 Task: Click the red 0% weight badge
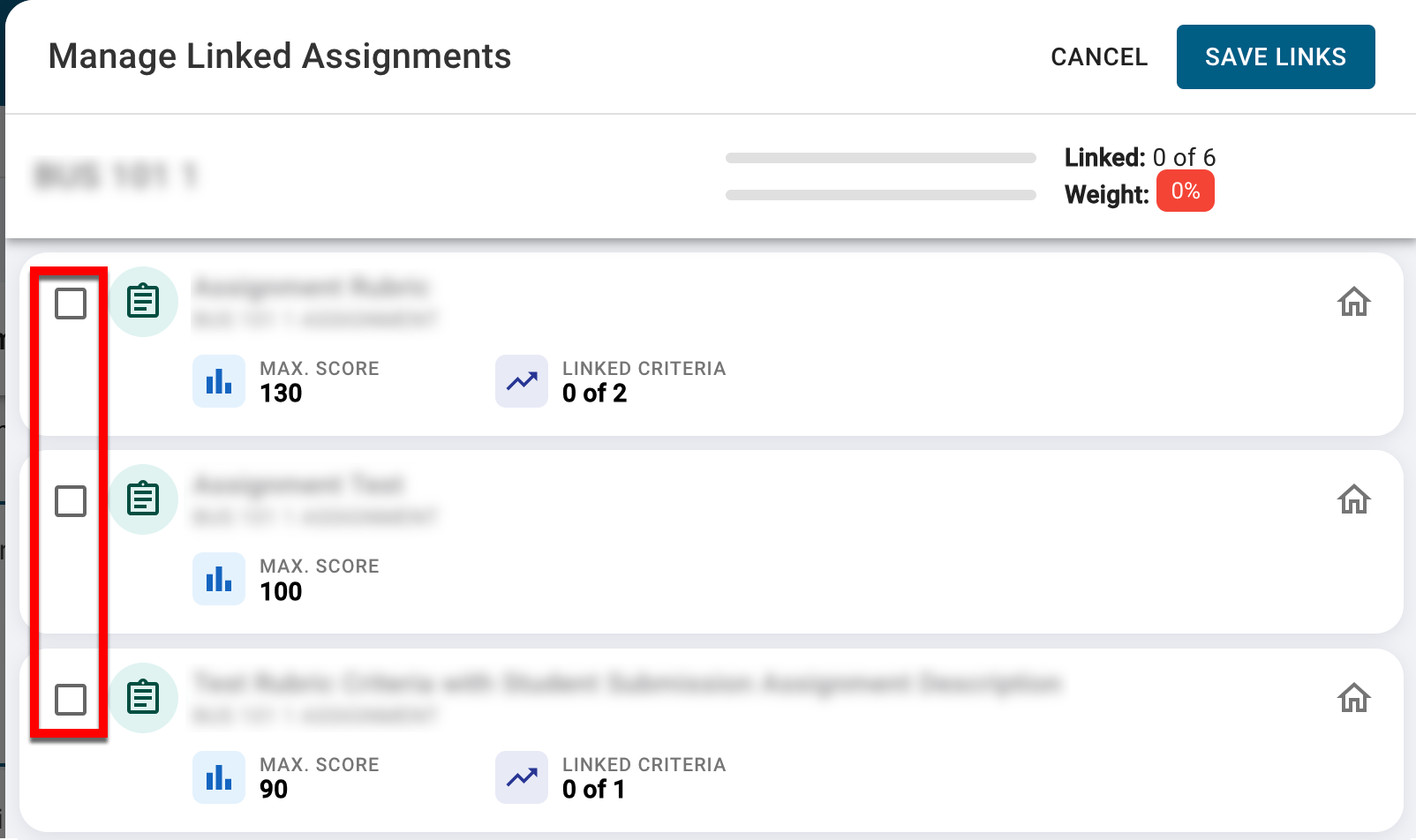point(1185,191)
